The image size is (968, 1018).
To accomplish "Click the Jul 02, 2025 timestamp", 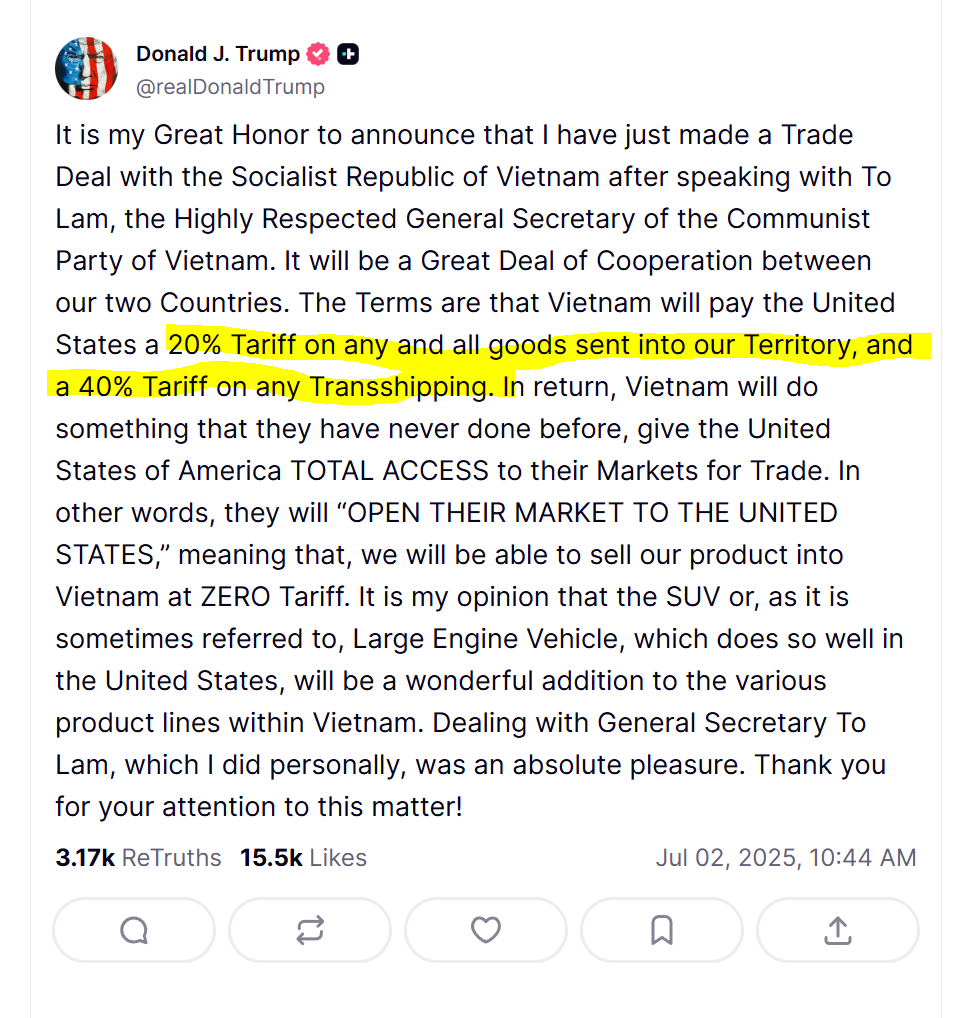I will click(x=785, y=858).
